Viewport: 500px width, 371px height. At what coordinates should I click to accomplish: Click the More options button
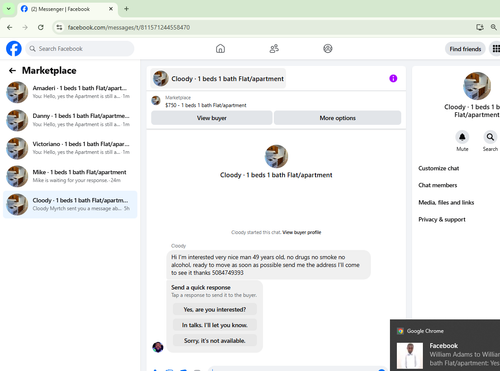coord(337,118)
